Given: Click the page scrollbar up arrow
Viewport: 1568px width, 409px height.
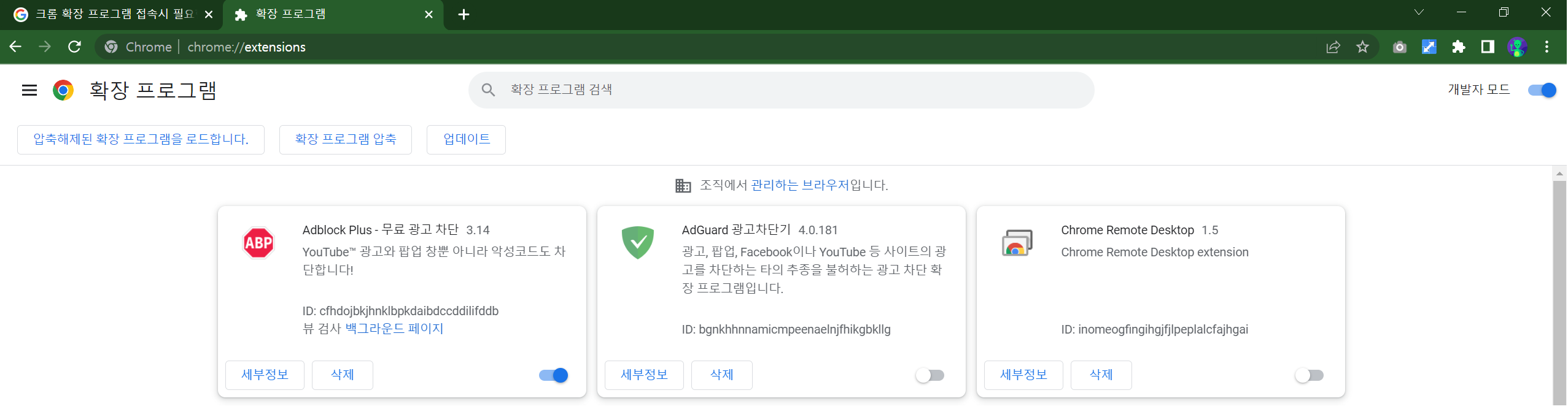Looking at the screenshot, I should click(x=1559, y=174).
